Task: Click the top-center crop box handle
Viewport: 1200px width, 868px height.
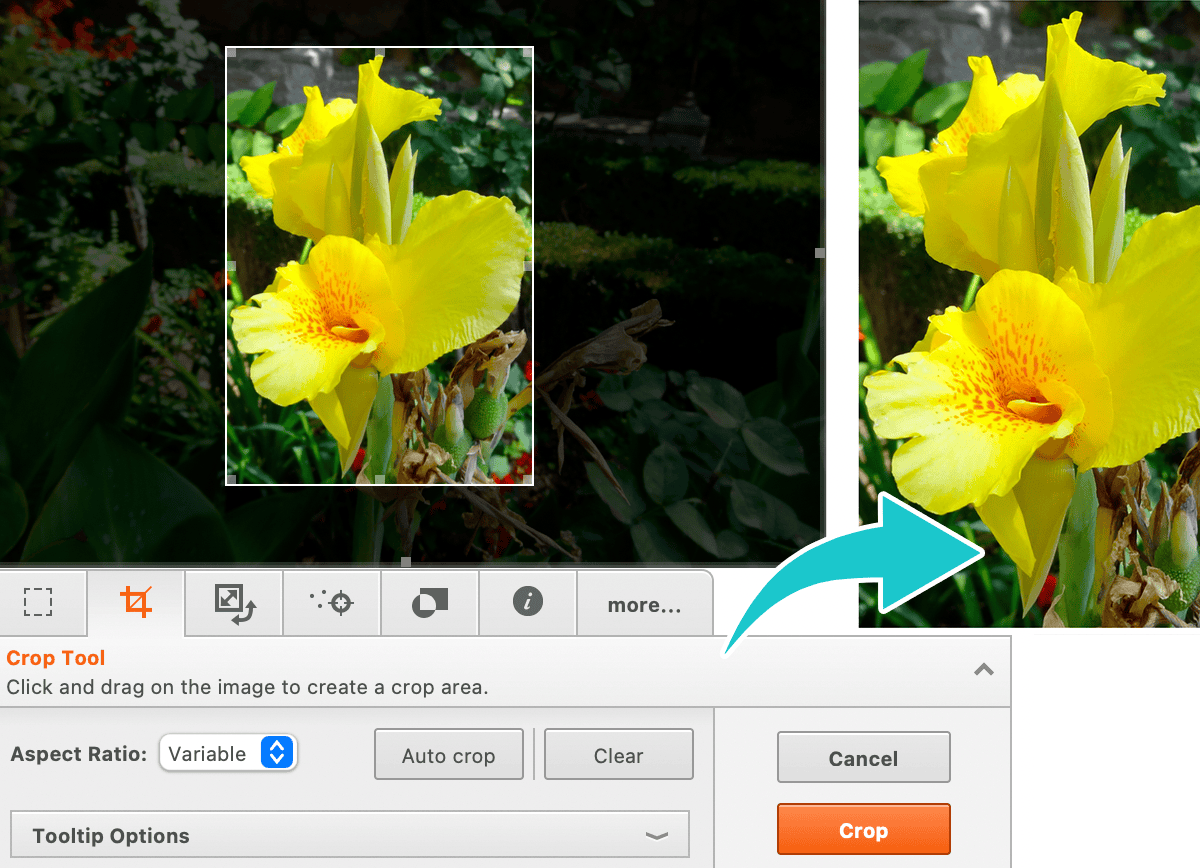Action: click(380, 51)
